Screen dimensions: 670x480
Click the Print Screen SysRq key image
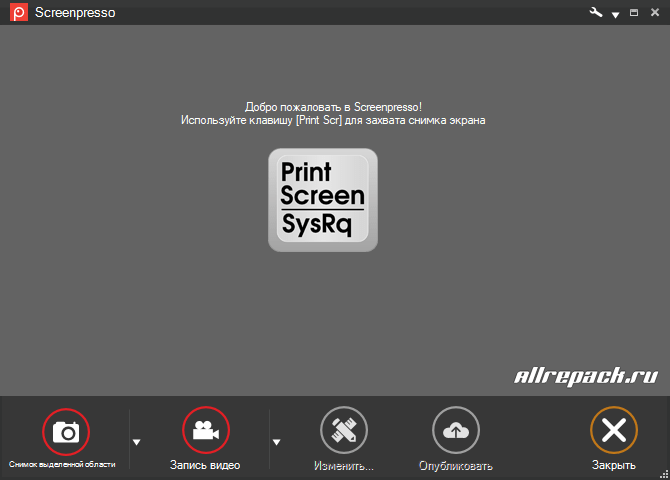point(323,200)
